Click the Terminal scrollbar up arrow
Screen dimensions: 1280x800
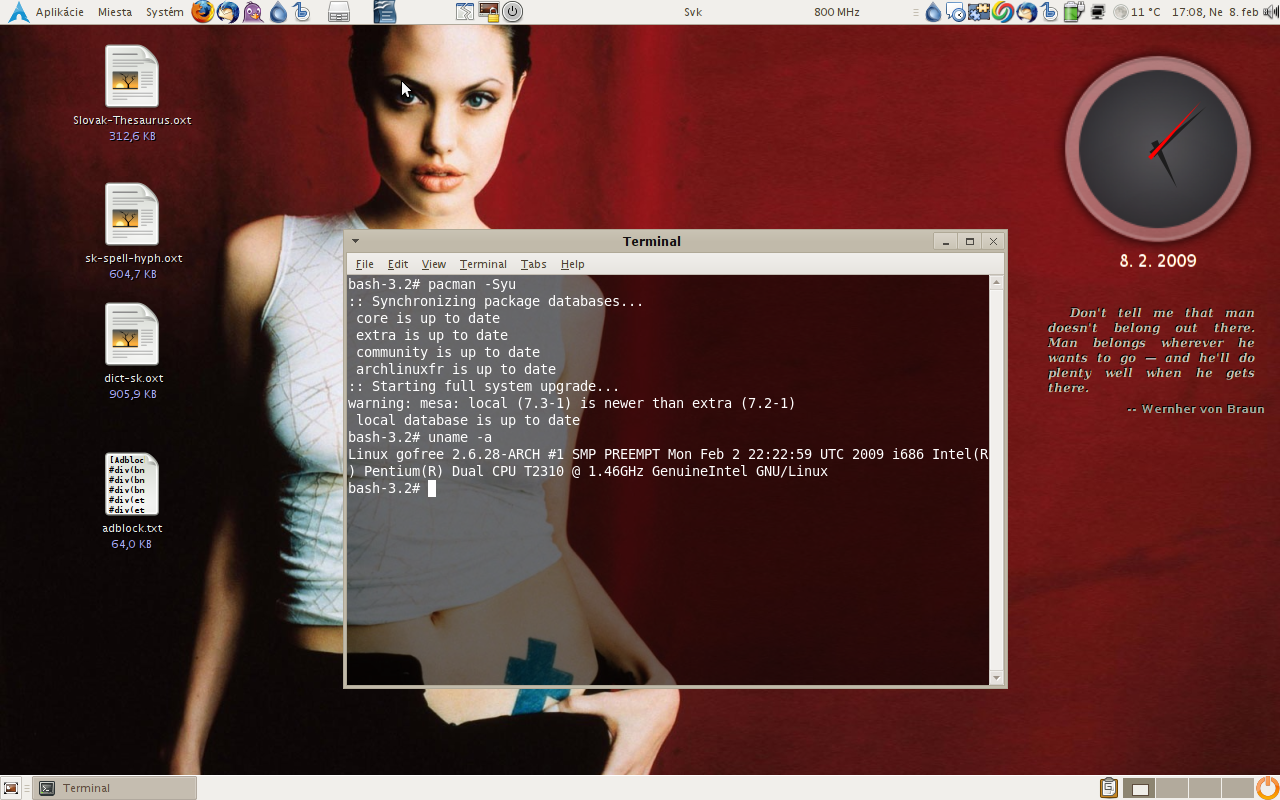[996, 283]
